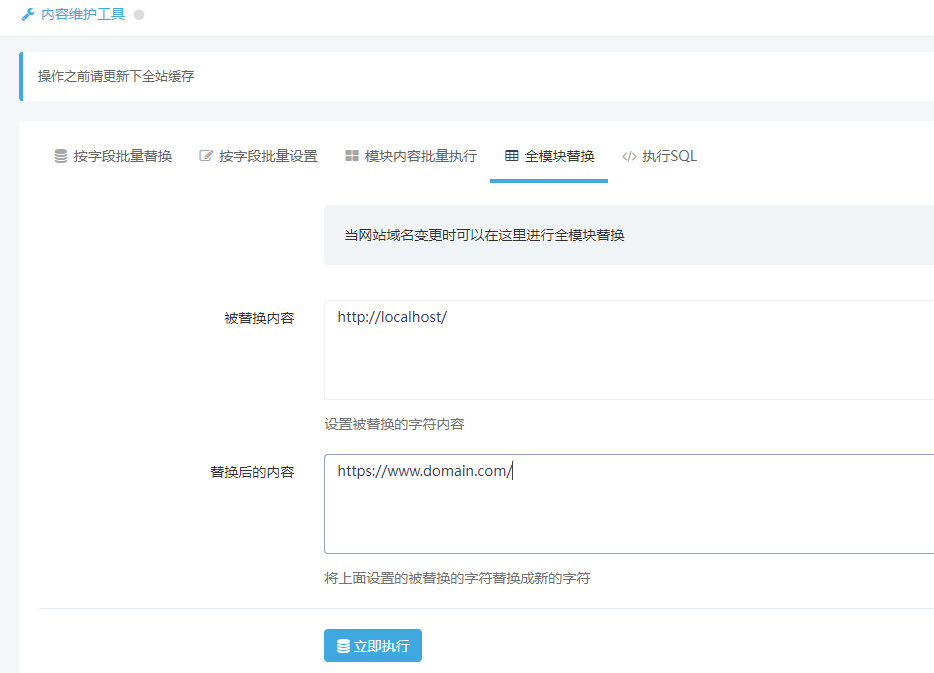Click the gray dot after the page title
Viewport: 934px width, 673px height.
[139, 15]
